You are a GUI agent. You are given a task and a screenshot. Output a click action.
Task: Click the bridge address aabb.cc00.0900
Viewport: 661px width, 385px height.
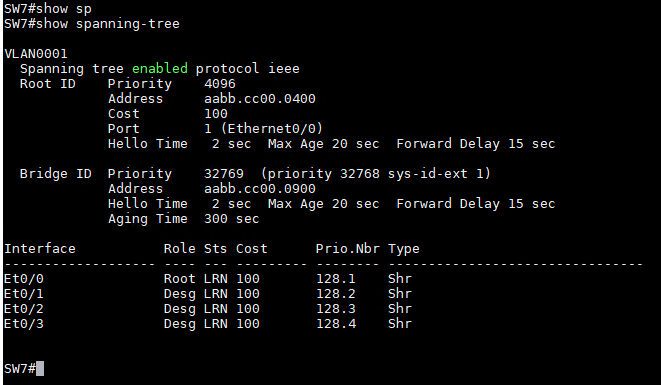[260, 188]
